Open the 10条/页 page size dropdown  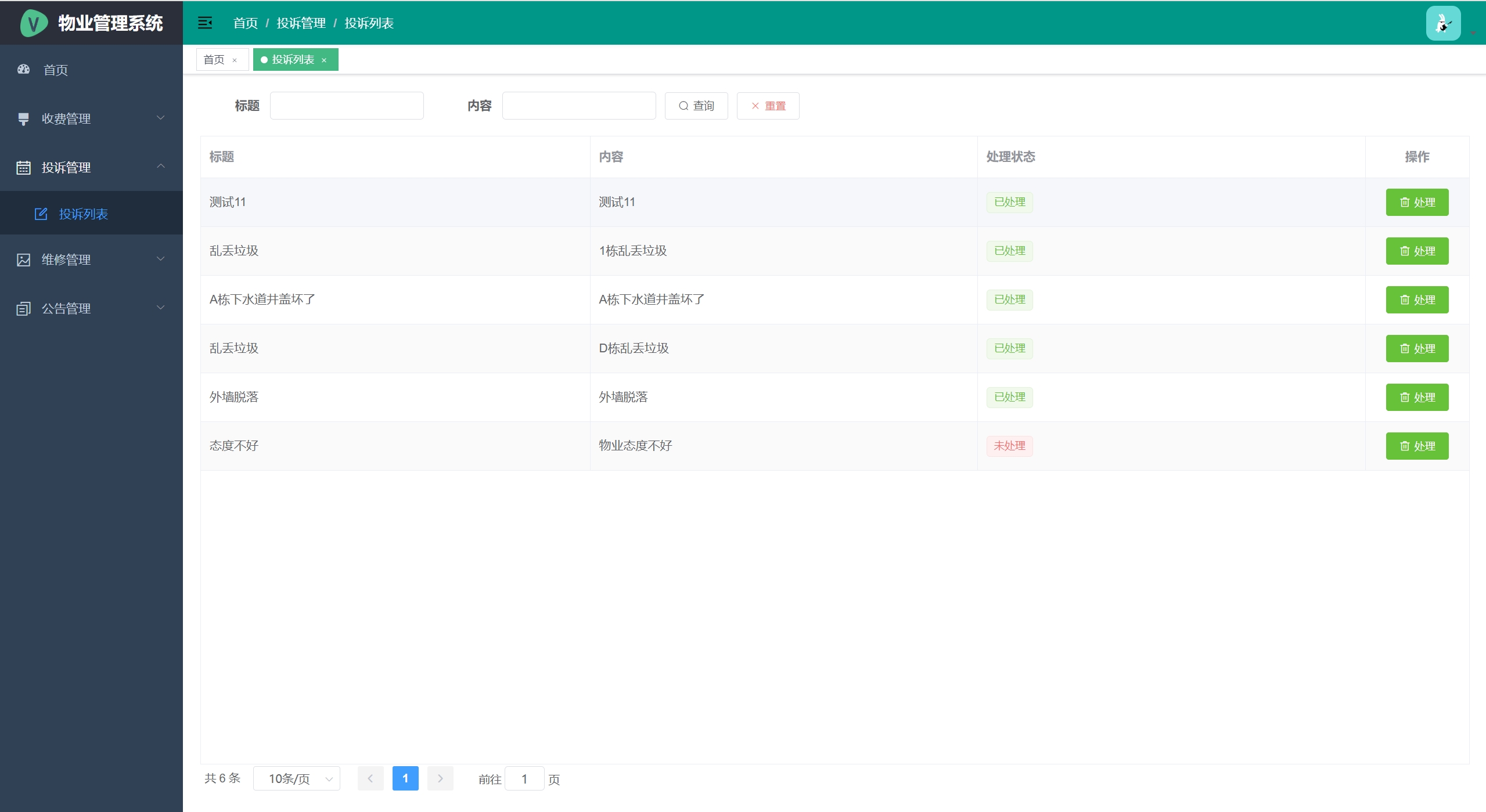pos(297,778)
